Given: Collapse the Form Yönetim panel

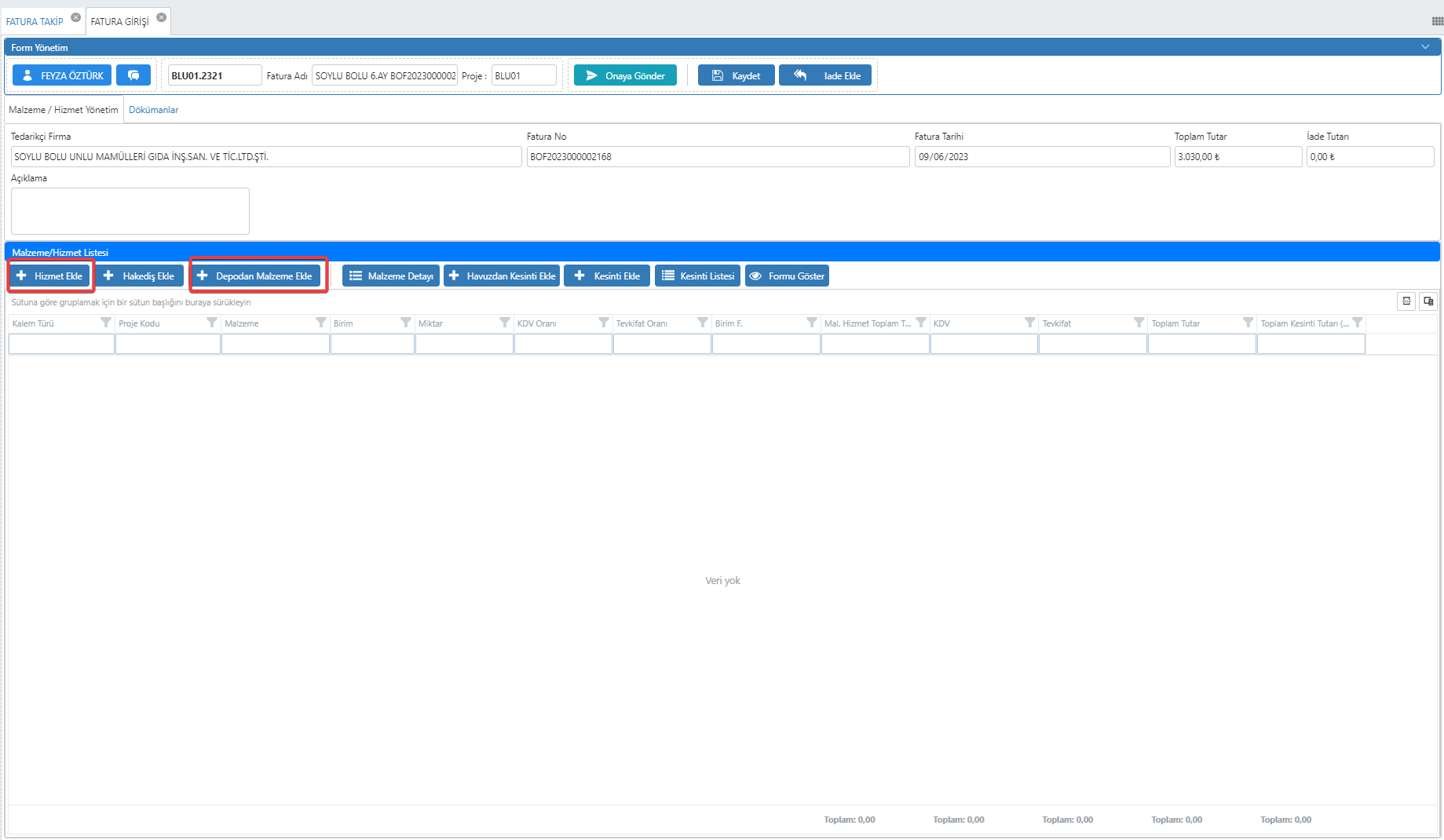Looking at the screenshot, I should pos(1425,47).
